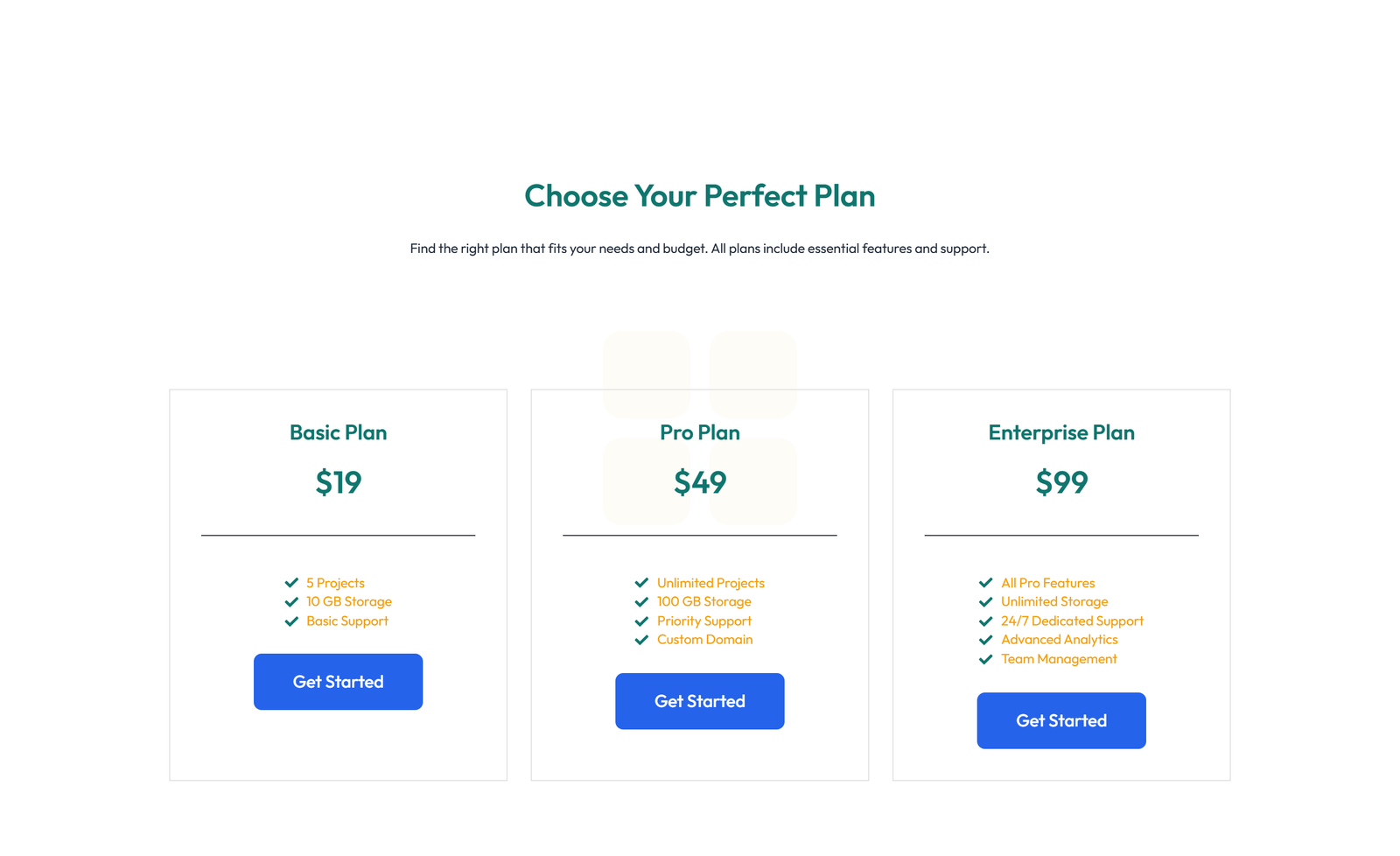Click the checkmark beside Basic Support

pyautogui.click(x=291, y=621)
